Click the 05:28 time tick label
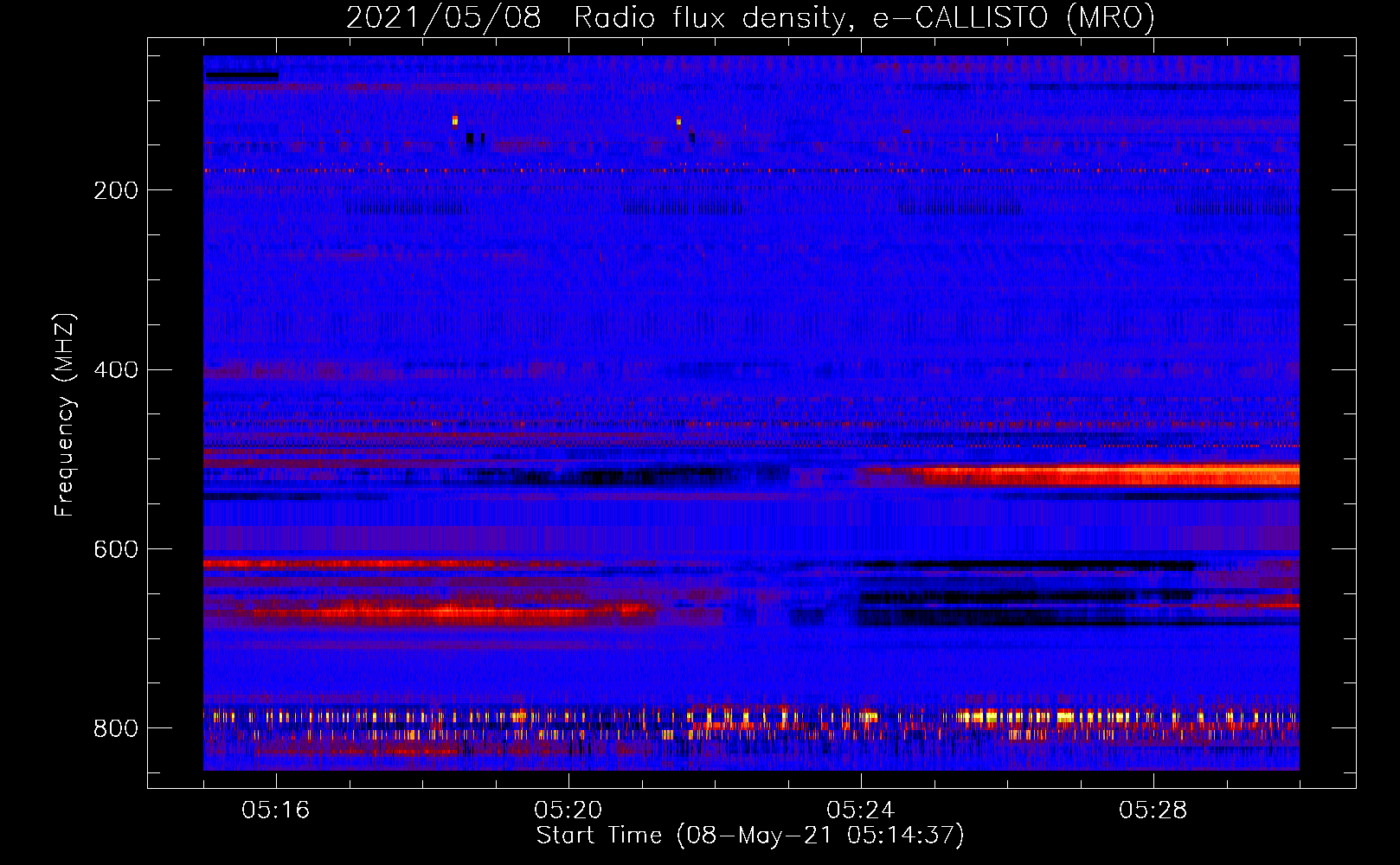 click(1153, 811)
